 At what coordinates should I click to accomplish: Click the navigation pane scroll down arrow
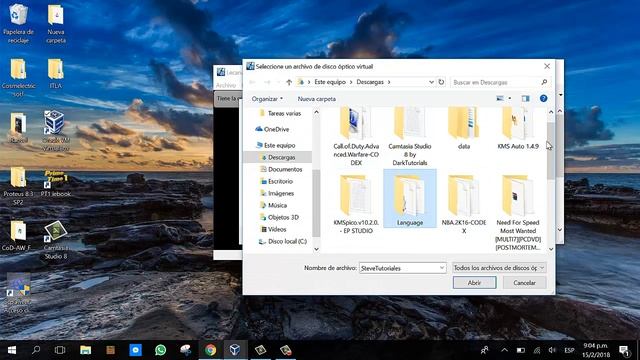coord(316,249)
